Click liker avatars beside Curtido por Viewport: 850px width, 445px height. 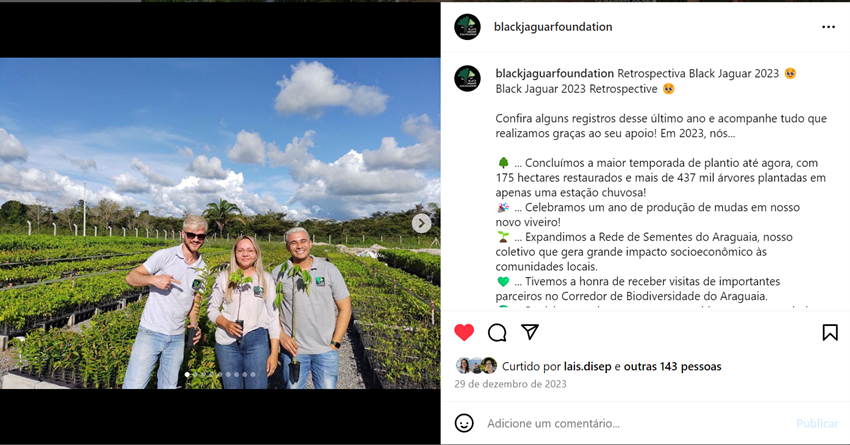click(476, 366)
